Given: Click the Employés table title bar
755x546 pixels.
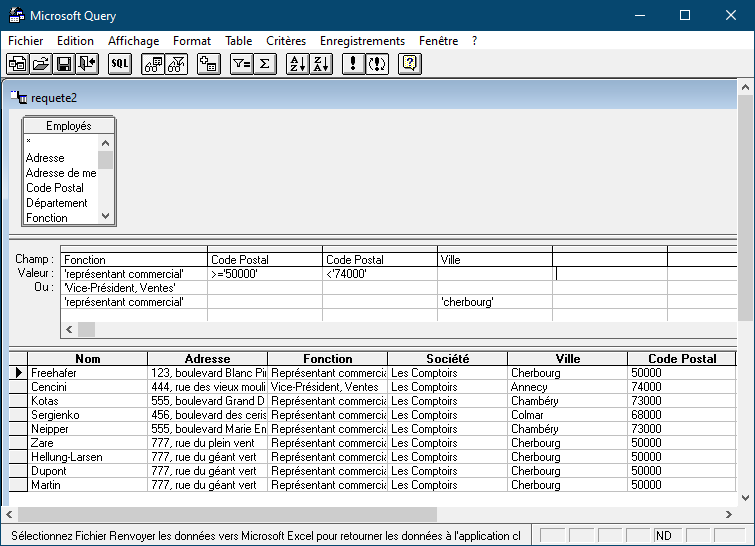Looking at the screenshot, I should [x=68, y=126].
